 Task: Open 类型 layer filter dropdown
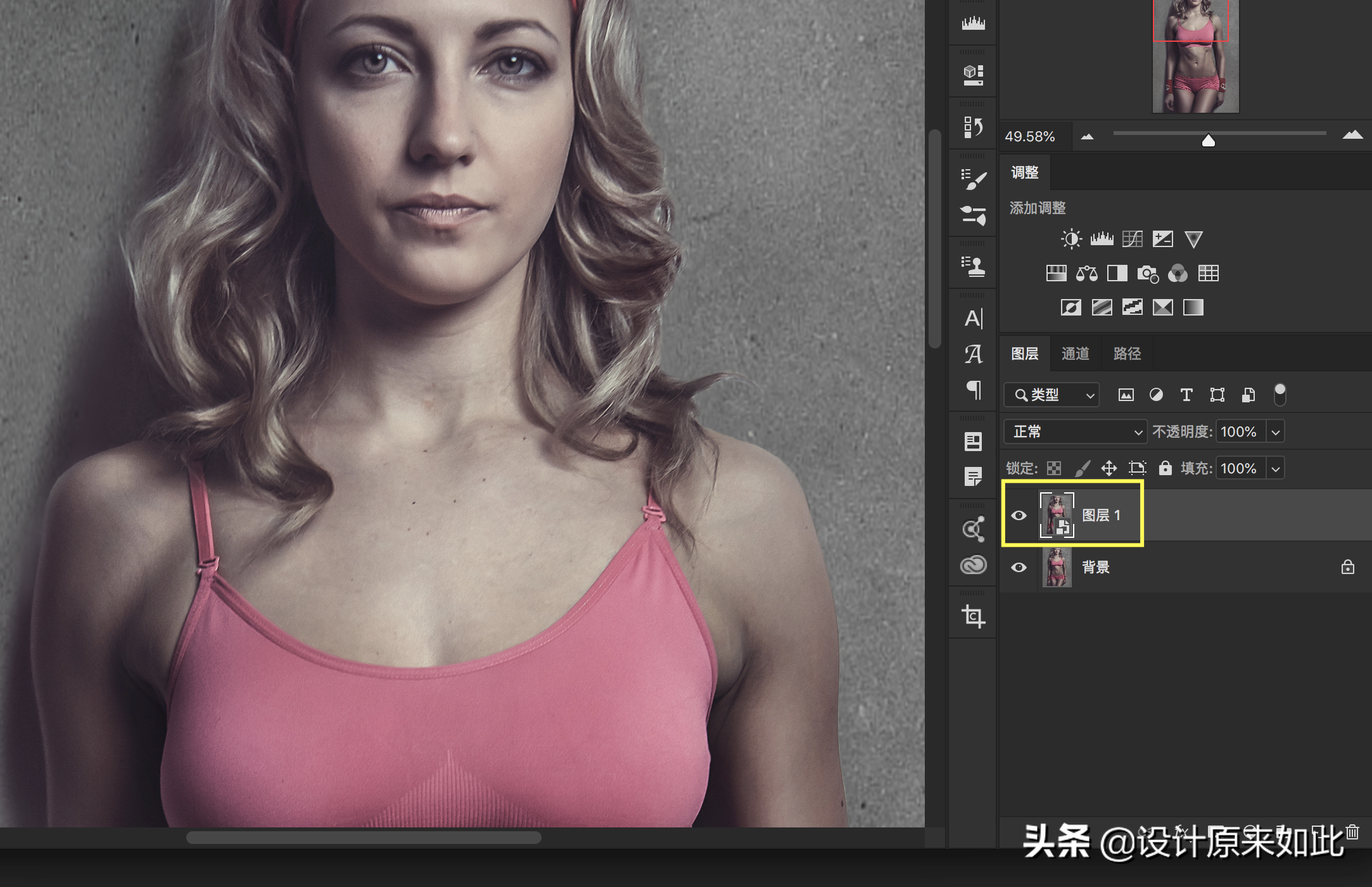[1051, 395]
